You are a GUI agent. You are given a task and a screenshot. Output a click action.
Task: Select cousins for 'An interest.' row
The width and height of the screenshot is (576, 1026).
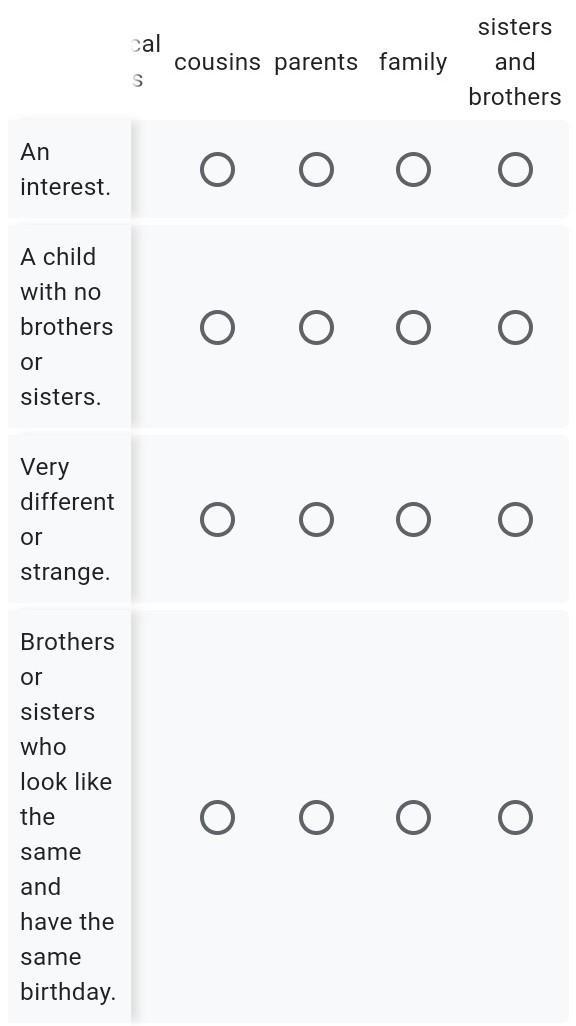click(x=217, y=170)
